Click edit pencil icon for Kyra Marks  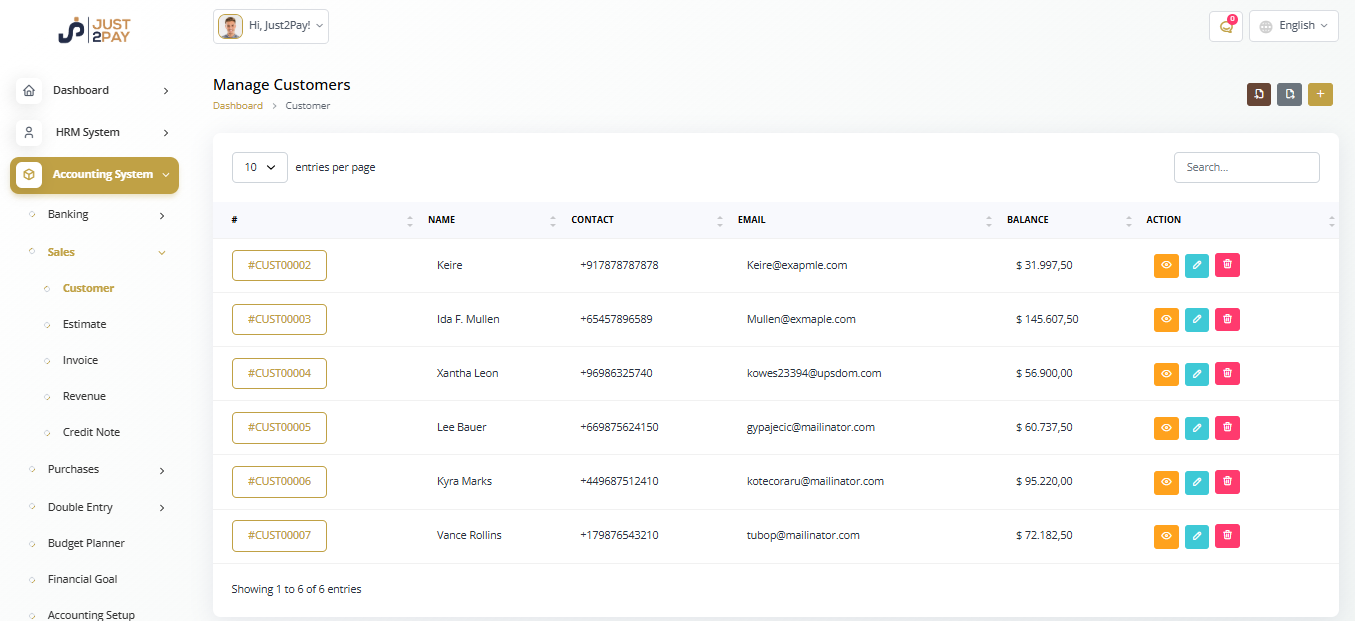coord(1197,482)
